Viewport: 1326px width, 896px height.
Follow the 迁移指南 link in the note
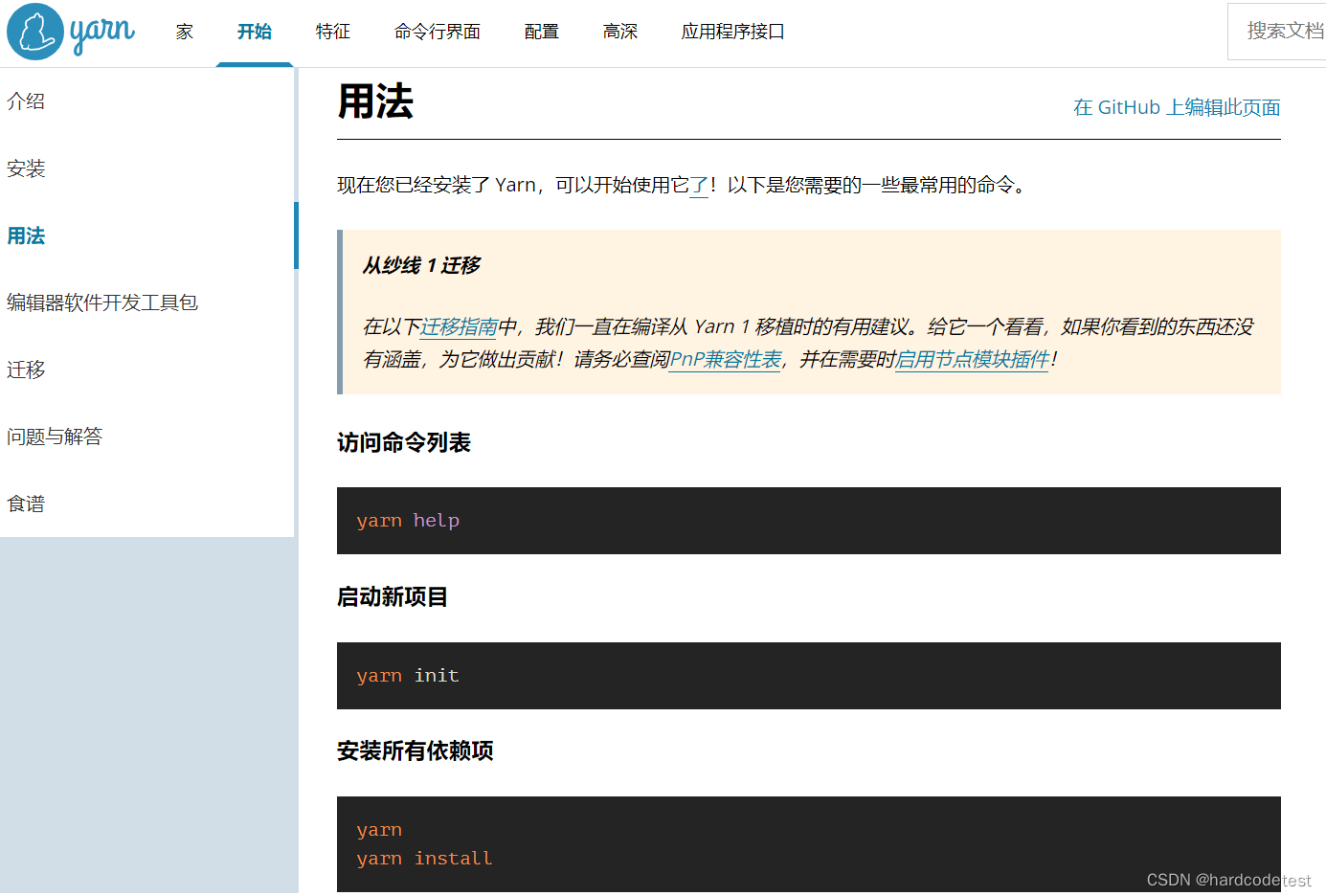[x=460, y=327]
